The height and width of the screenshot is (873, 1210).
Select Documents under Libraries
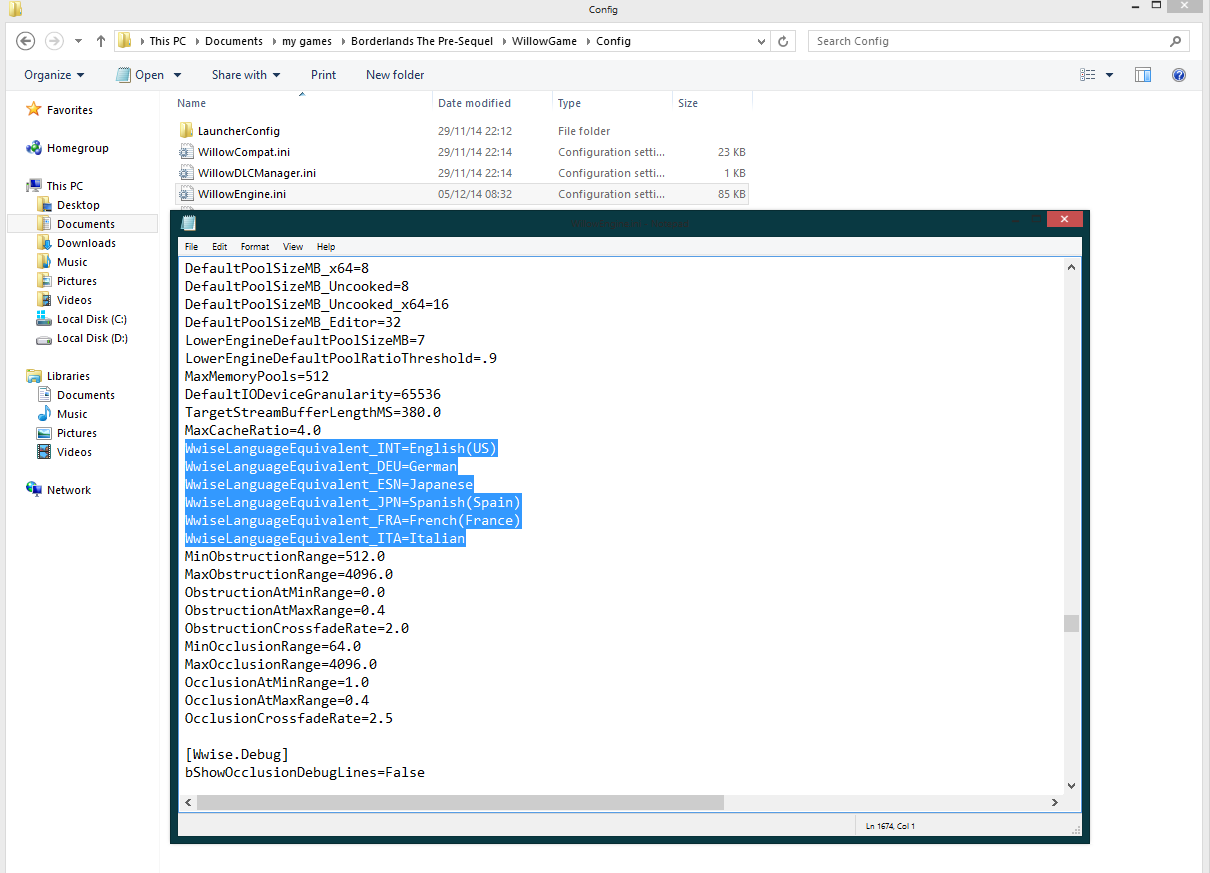tap(85, 395)
